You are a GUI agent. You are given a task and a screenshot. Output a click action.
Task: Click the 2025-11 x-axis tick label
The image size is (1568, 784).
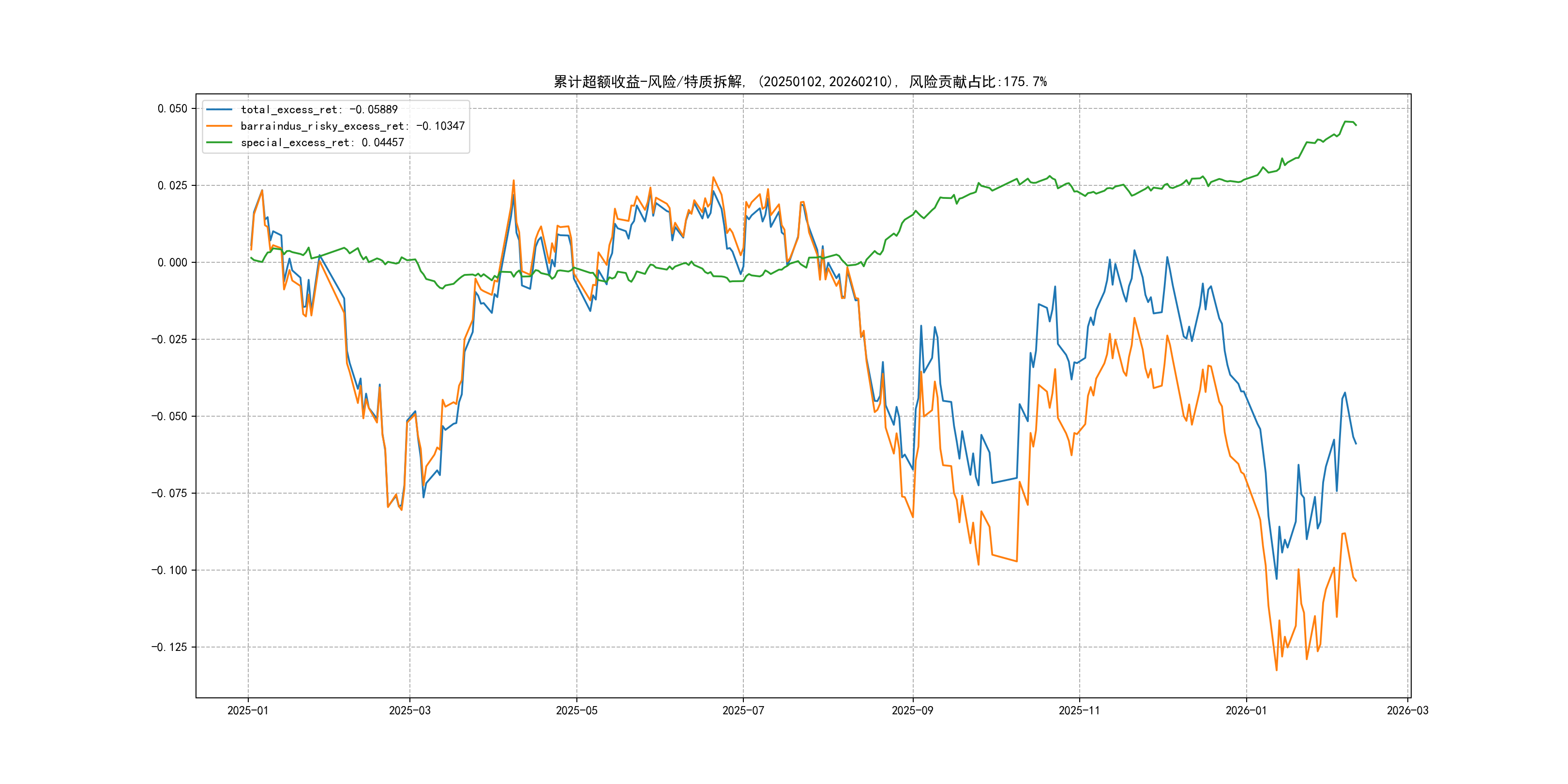(x=1079, y=710)
